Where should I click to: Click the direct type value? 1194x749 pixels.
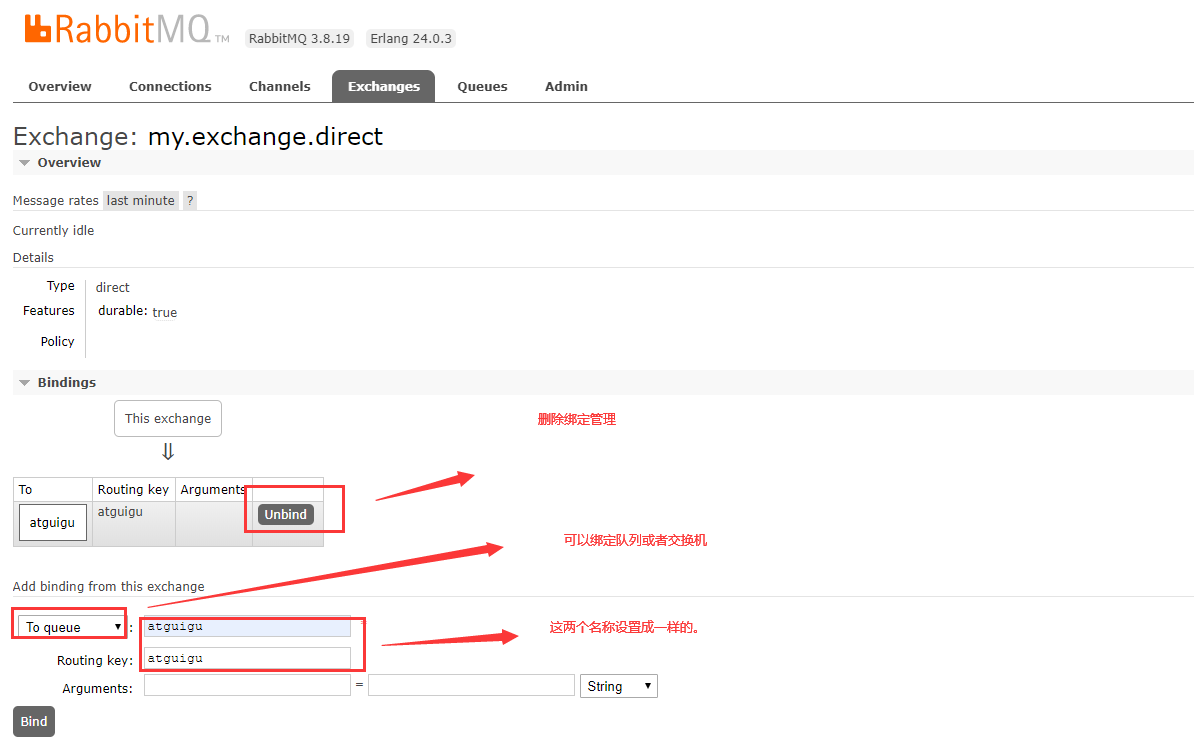click(113, 287)
